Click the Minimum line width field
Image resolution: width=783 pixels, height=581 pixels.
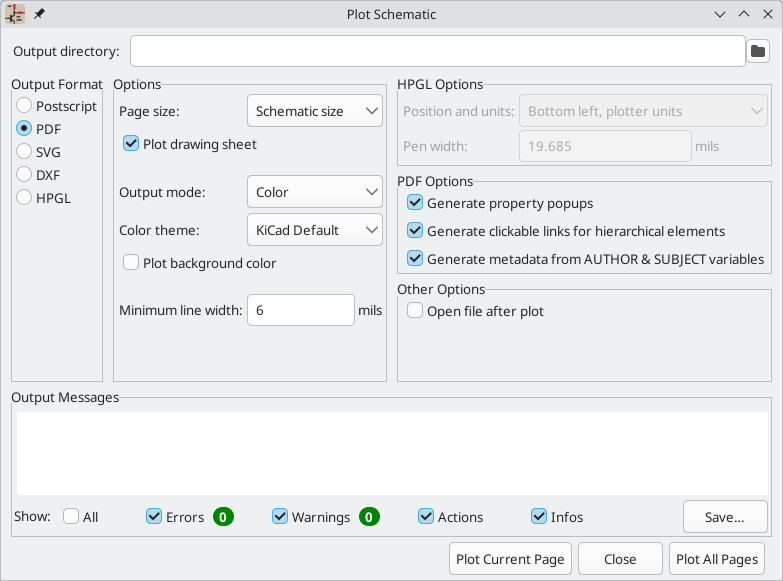[x=300, y=310]
